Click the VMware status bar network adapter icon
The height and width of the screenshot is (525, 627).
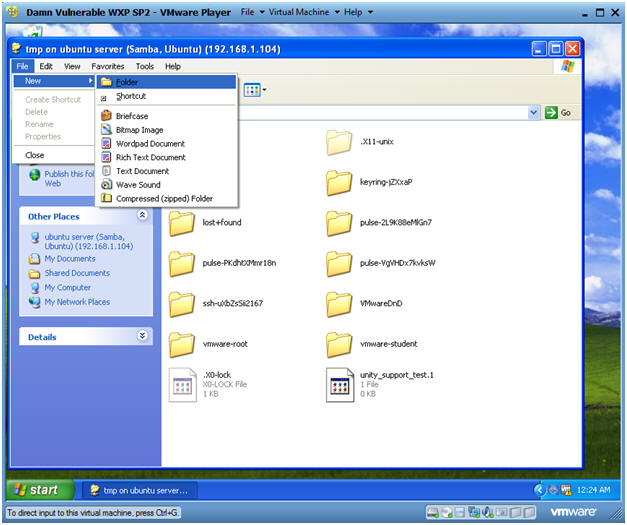(474, 512)
